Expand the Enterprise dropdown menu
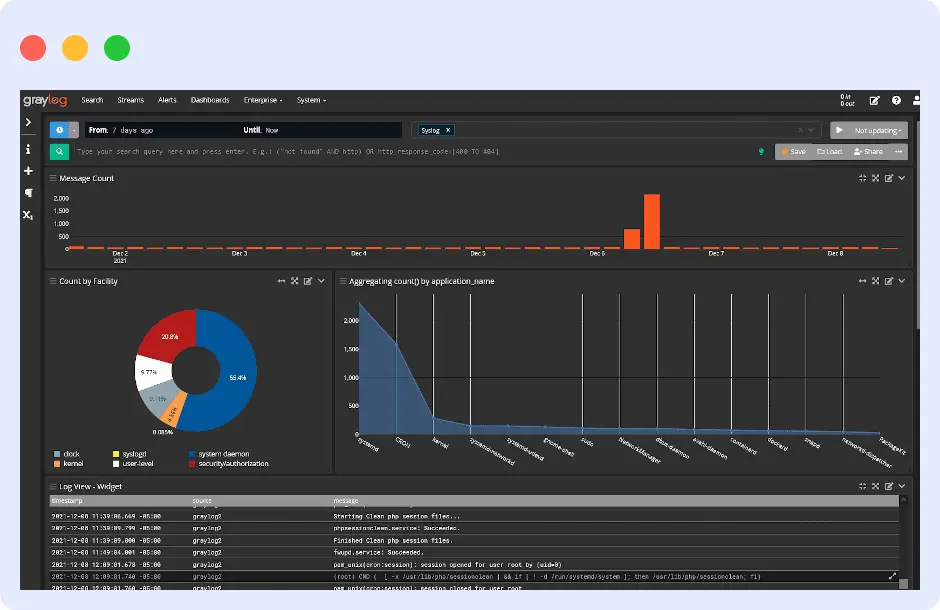Viewport: 940px width, 610px height. [x=263, y=100]
